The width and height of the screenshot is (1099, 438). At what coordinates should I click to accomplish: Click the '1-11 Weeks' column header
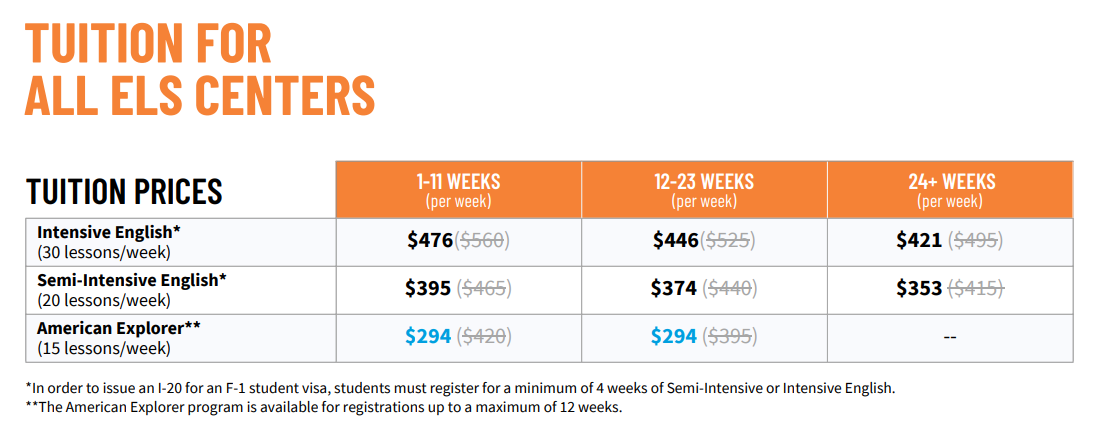(458, 190)
